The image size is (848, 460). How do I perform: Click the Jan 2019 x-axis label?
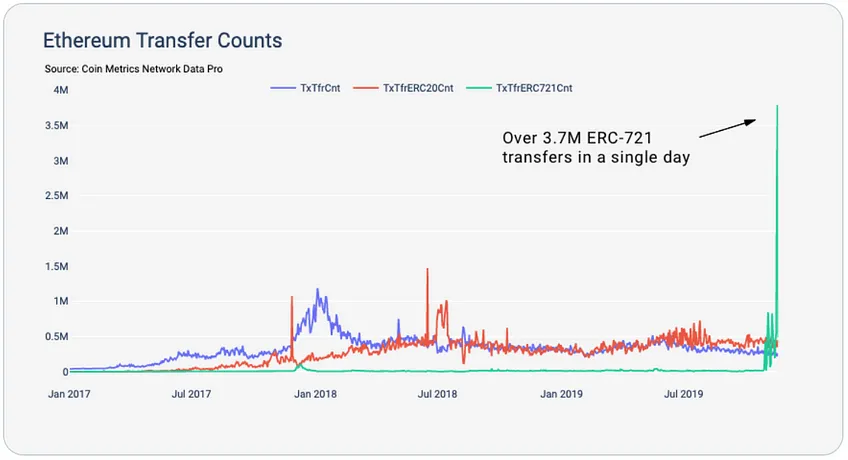(561, 394)
